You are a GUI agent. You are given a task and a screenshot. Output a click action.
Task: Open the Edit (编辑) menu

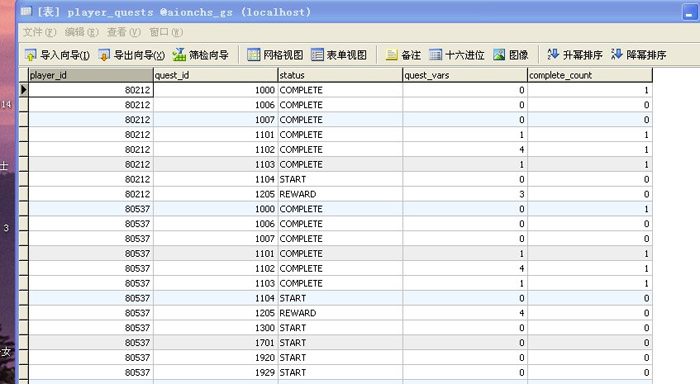pyautogui.click(x=81, y=32)
